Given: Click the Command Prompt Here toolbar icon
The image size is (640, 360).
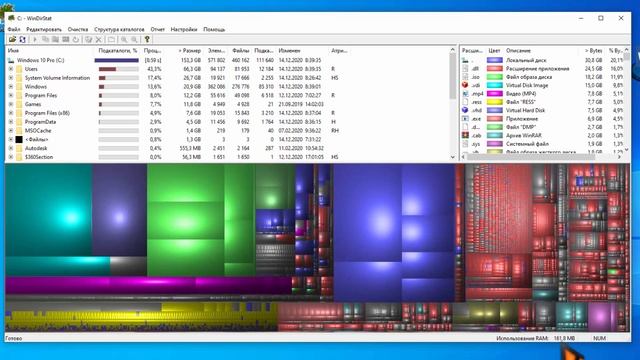Looking at the screenshot, I should [65, 40].
